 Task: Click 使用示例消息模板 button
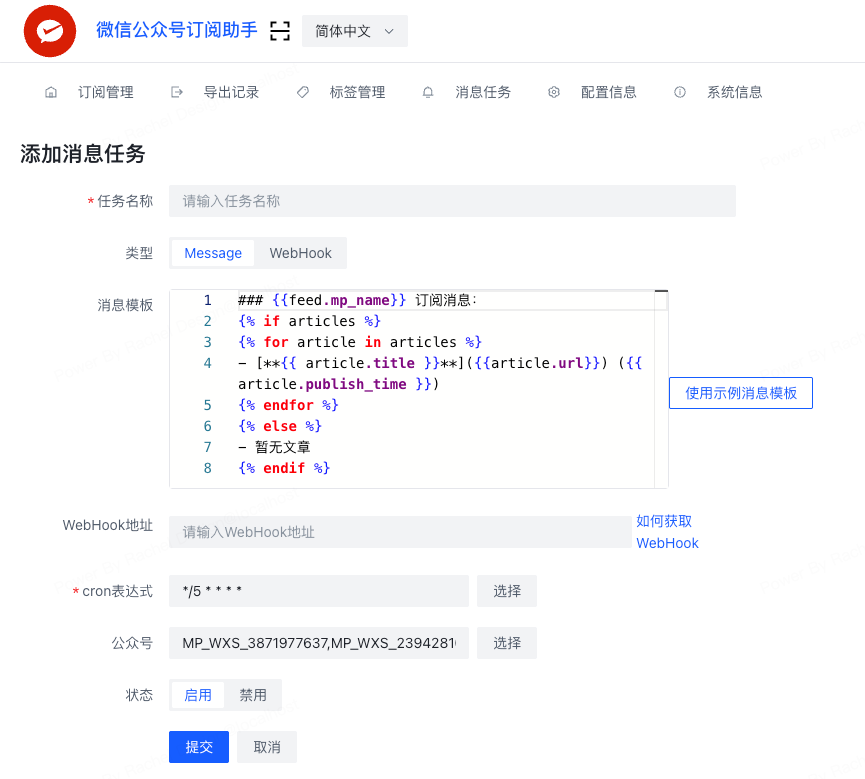(741, 393)
